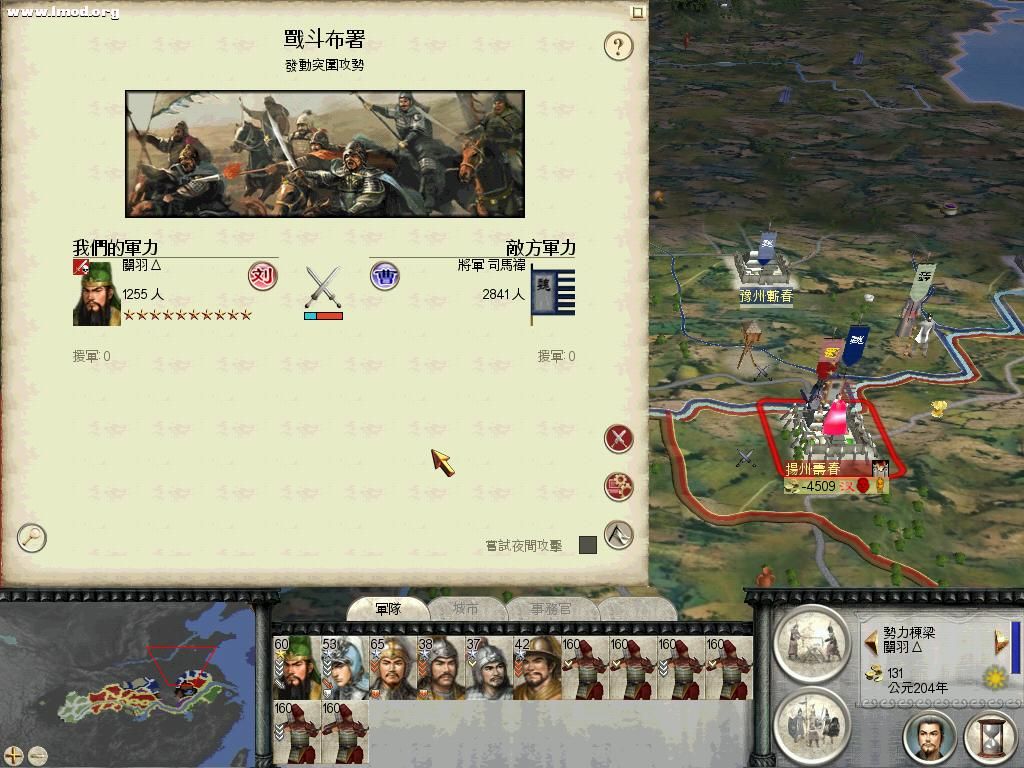Open the help question mark icon
Screen dimensions: 1024x768
tap(618, 46)
